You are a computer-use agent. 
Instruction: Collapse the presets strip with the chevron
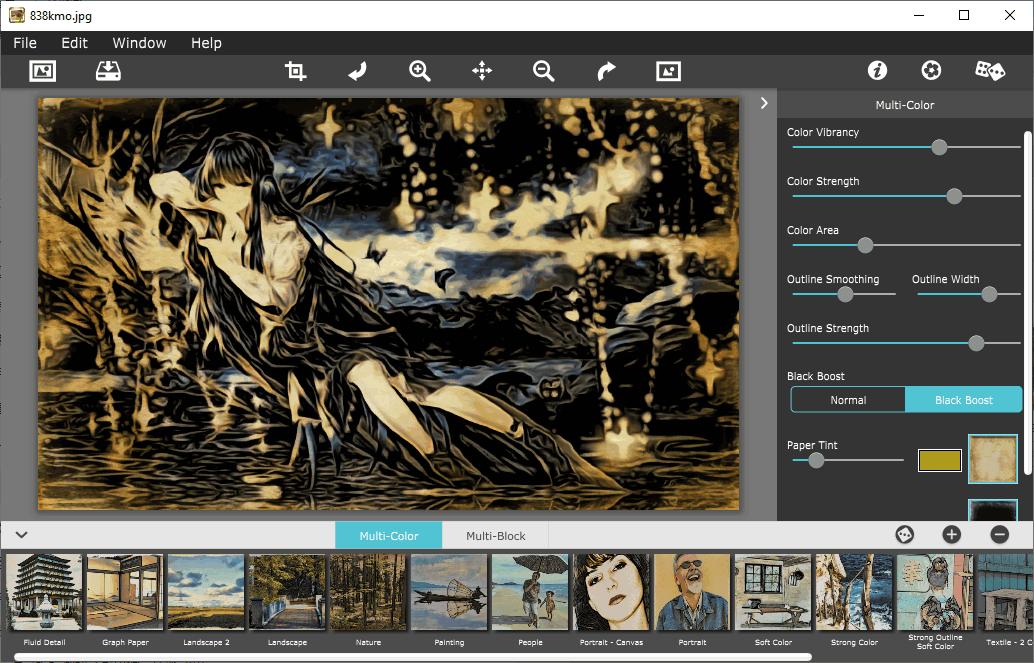pos(22,534)
